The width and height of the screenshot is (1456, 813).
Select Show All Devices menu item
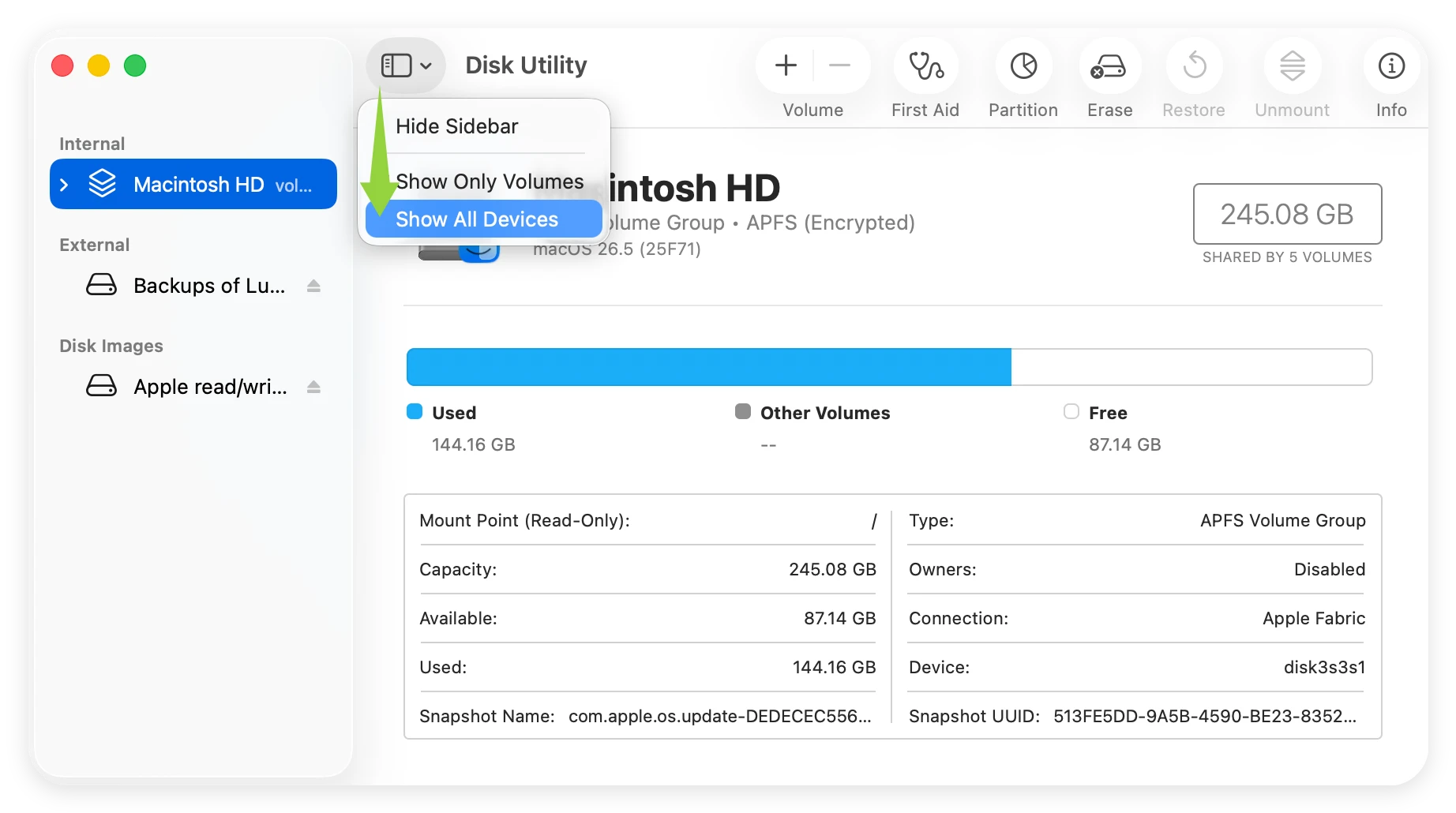pyautogui.click(x=483, y=219)
